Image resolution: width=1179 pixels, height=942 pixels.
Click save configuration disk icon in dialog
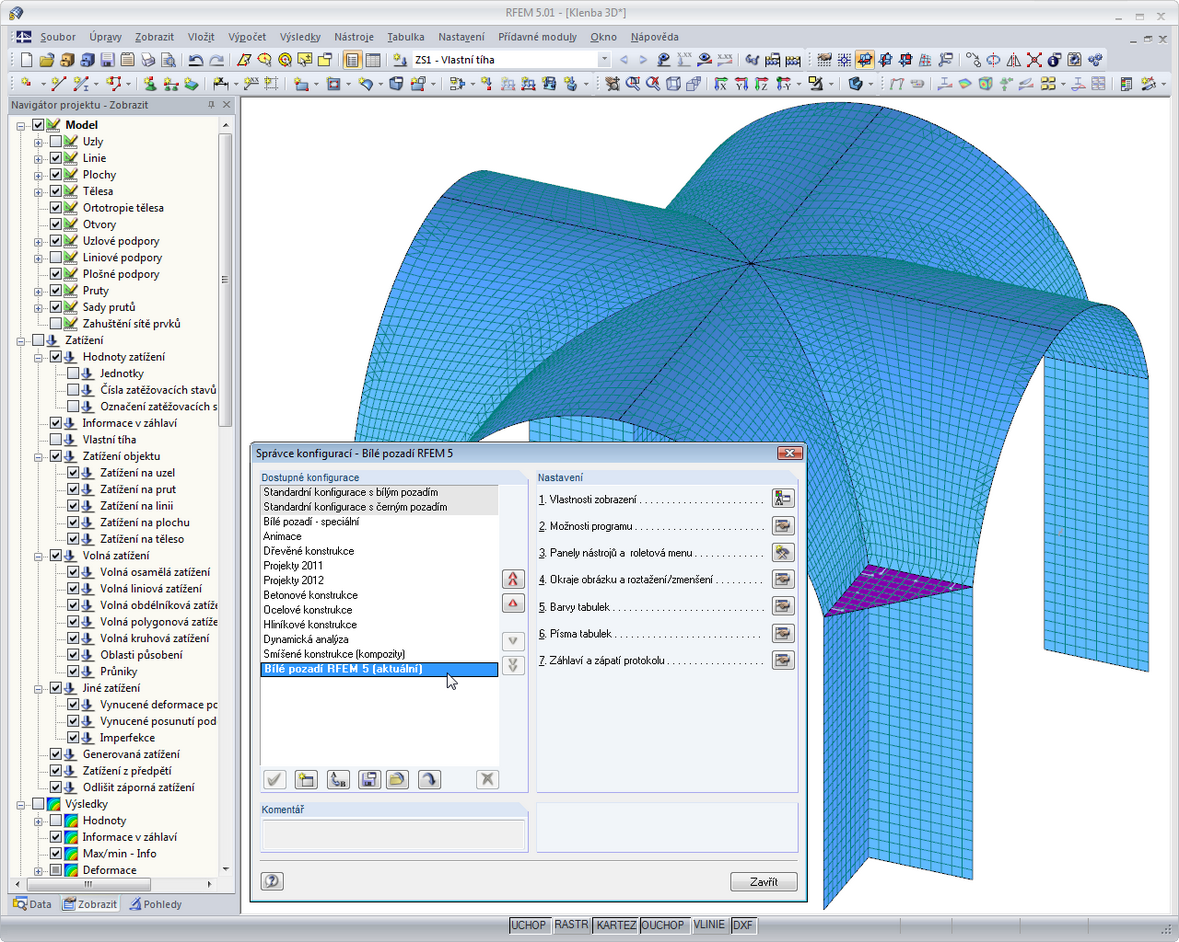[x=369, y=780]
